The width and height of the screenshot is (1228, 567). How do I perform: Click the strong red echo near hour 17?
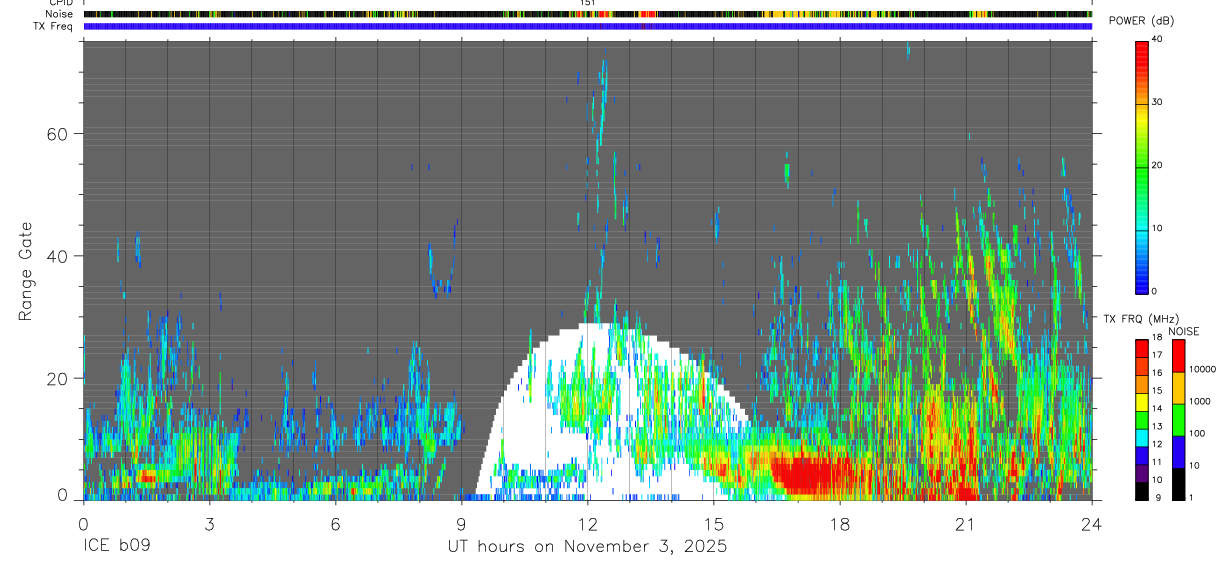(810, 474)
